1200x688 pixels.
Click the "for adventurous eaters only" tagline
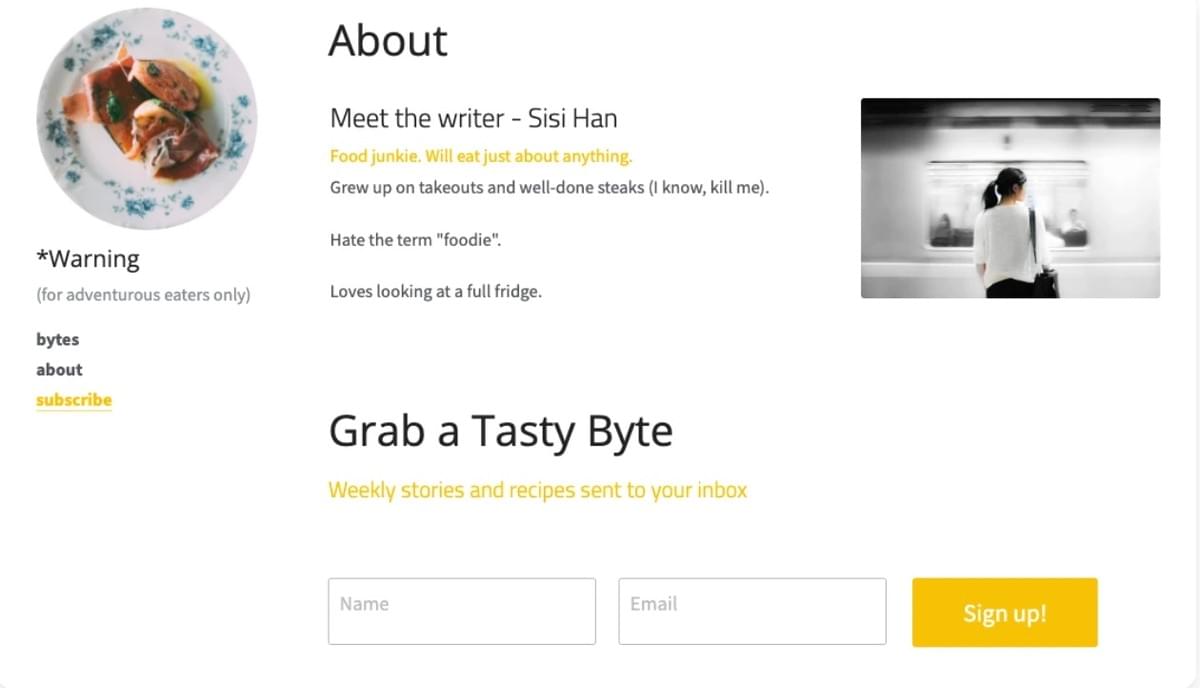coord(143,295)
